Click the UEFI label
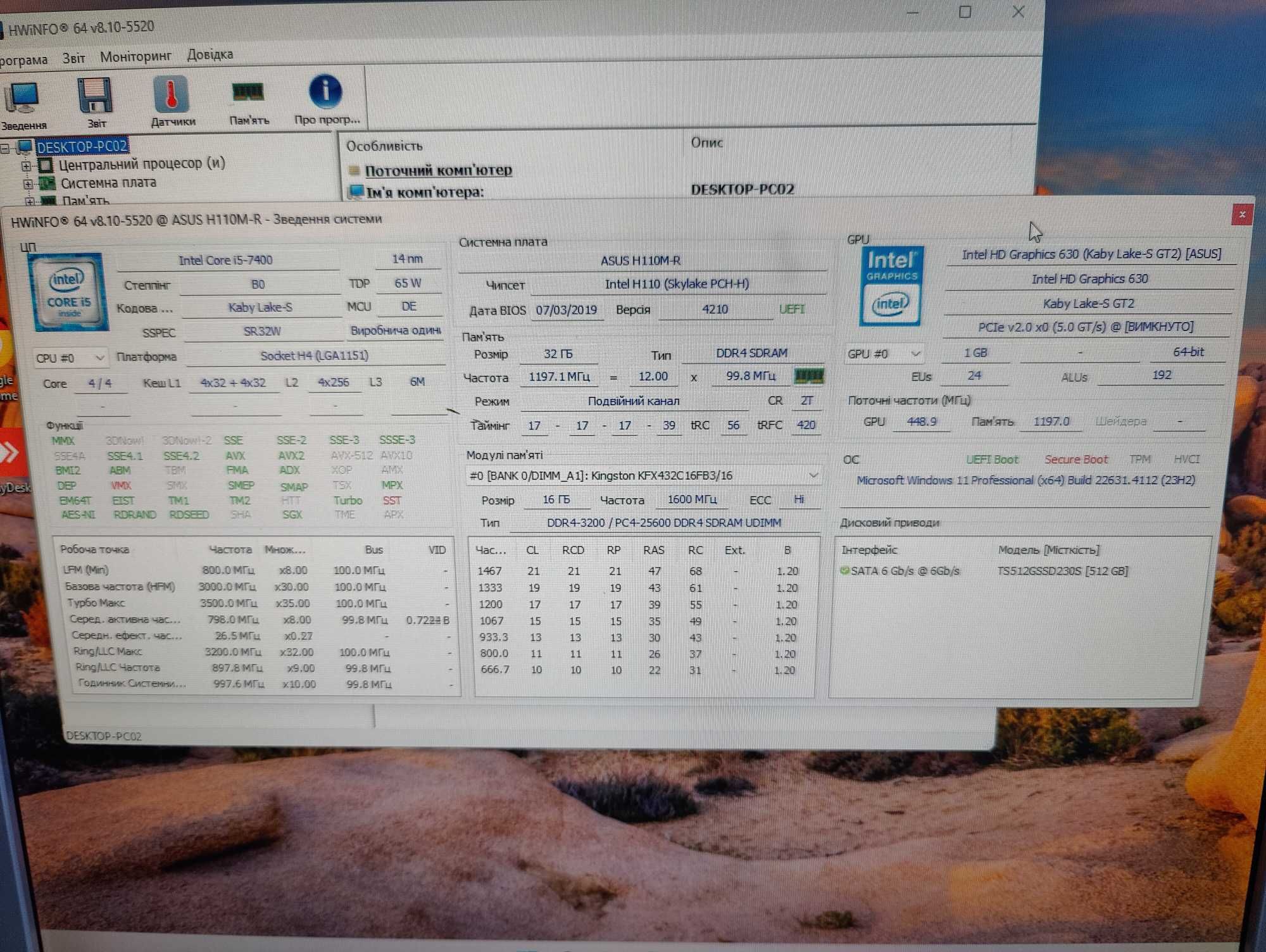This screenshot has width=1266, height=952. [791, 309]
